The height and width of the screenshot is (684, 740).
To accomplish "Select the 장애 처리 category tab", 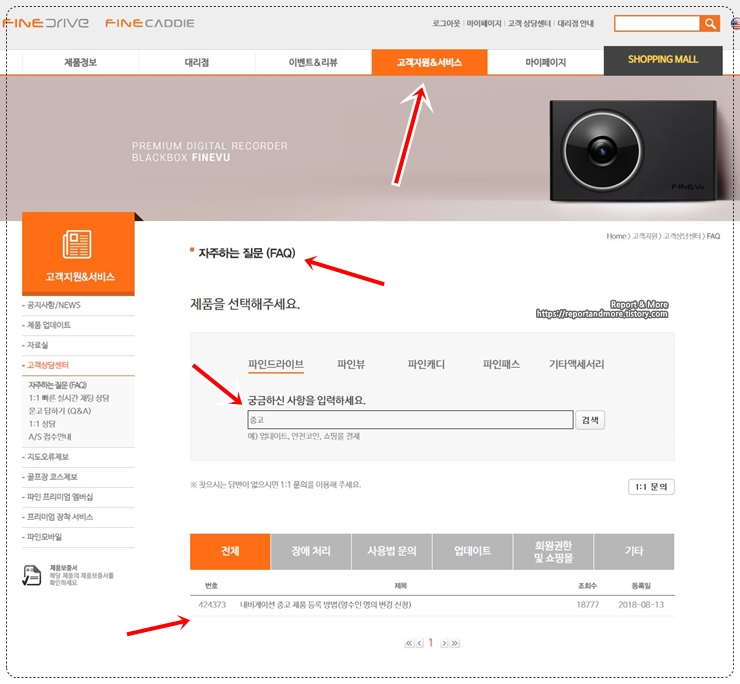I will click(x=311, y=551).
